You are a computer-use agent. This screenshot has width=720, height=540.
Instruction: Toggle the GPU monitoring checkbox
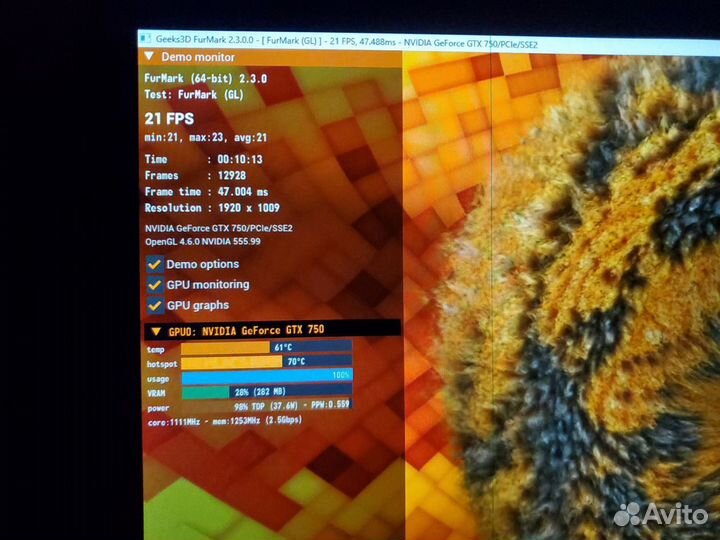coord(155,285)
